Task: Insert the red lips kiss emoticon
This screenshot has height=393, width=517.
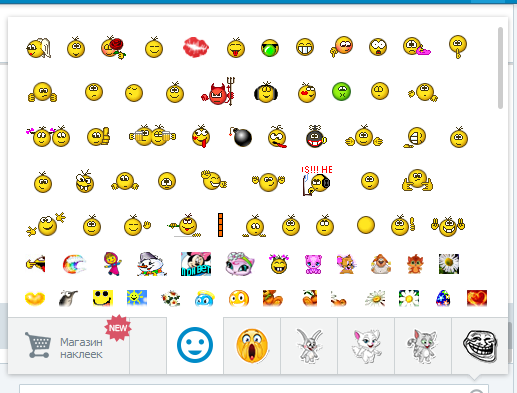Action: click(x=196, y=47)
